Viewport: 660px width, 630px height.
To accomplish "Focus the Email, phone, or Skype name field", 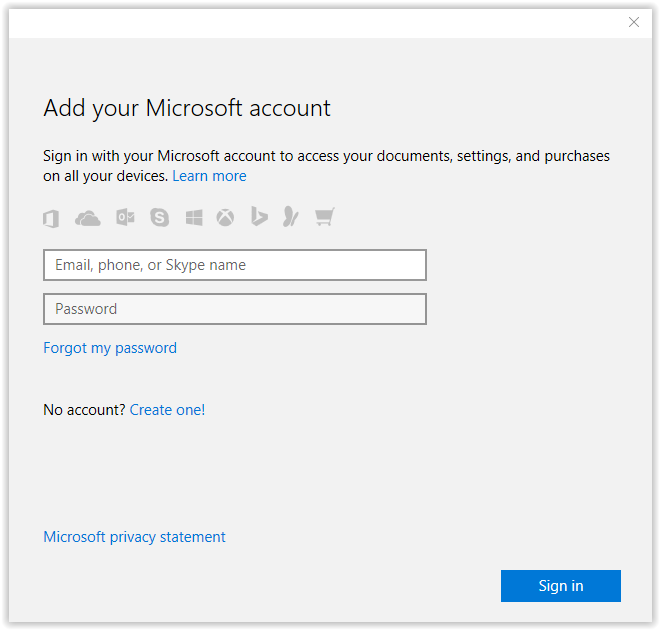I will coord(235,265).
